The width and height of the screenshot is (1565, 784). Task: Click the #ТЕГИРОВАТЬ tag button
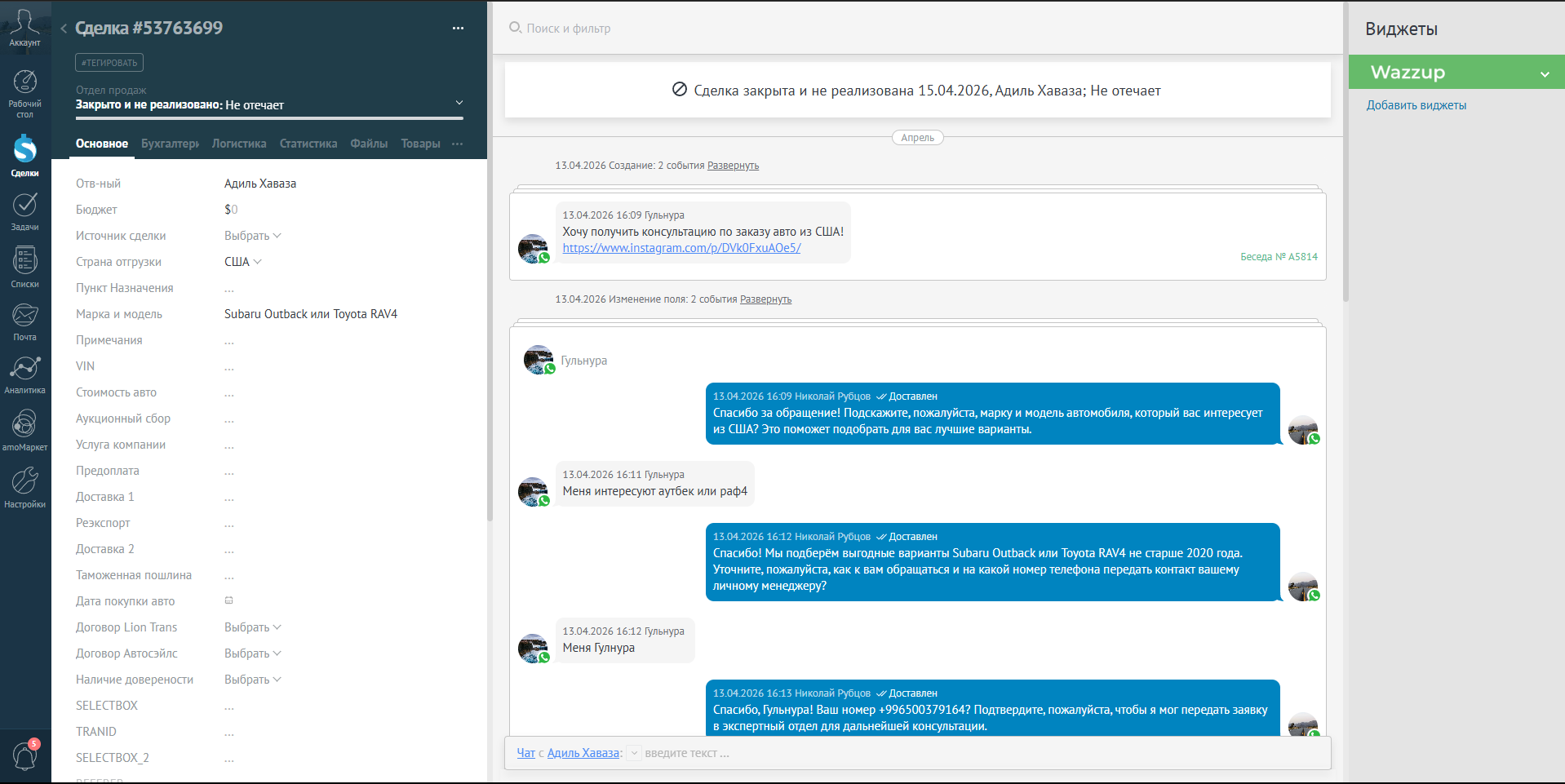point(109,63)
